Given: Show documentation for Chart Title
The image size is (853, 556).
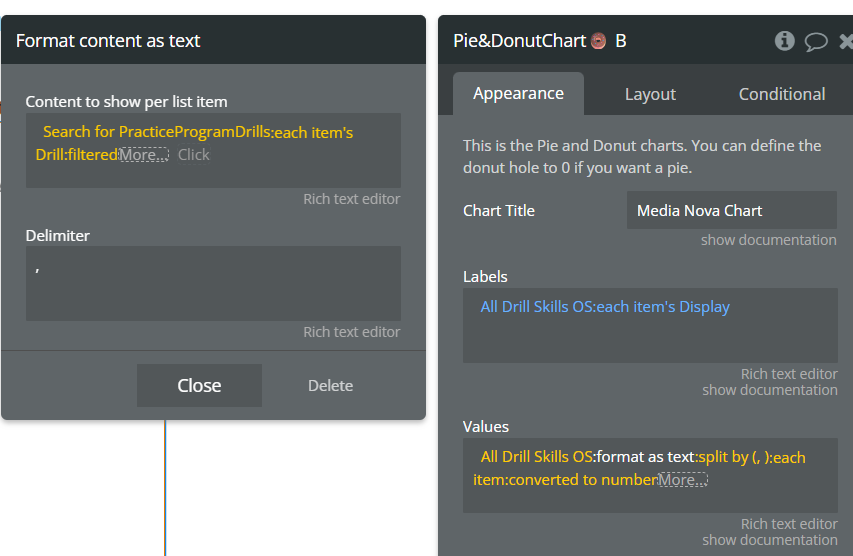Looking at the screenshot, I should 768,240.
